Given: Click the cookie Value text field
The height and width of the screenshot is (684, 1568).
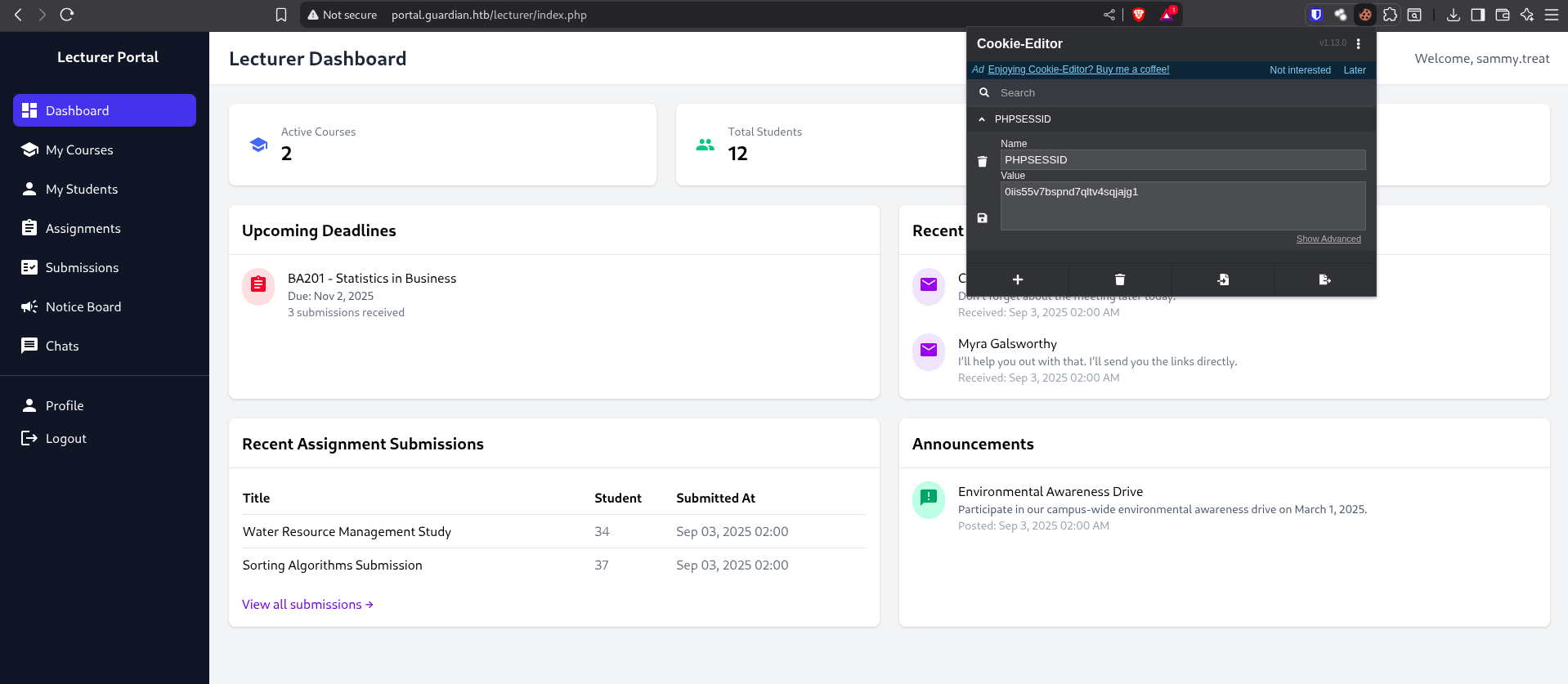Looking at the screenshot, I should click(1182, 206).
